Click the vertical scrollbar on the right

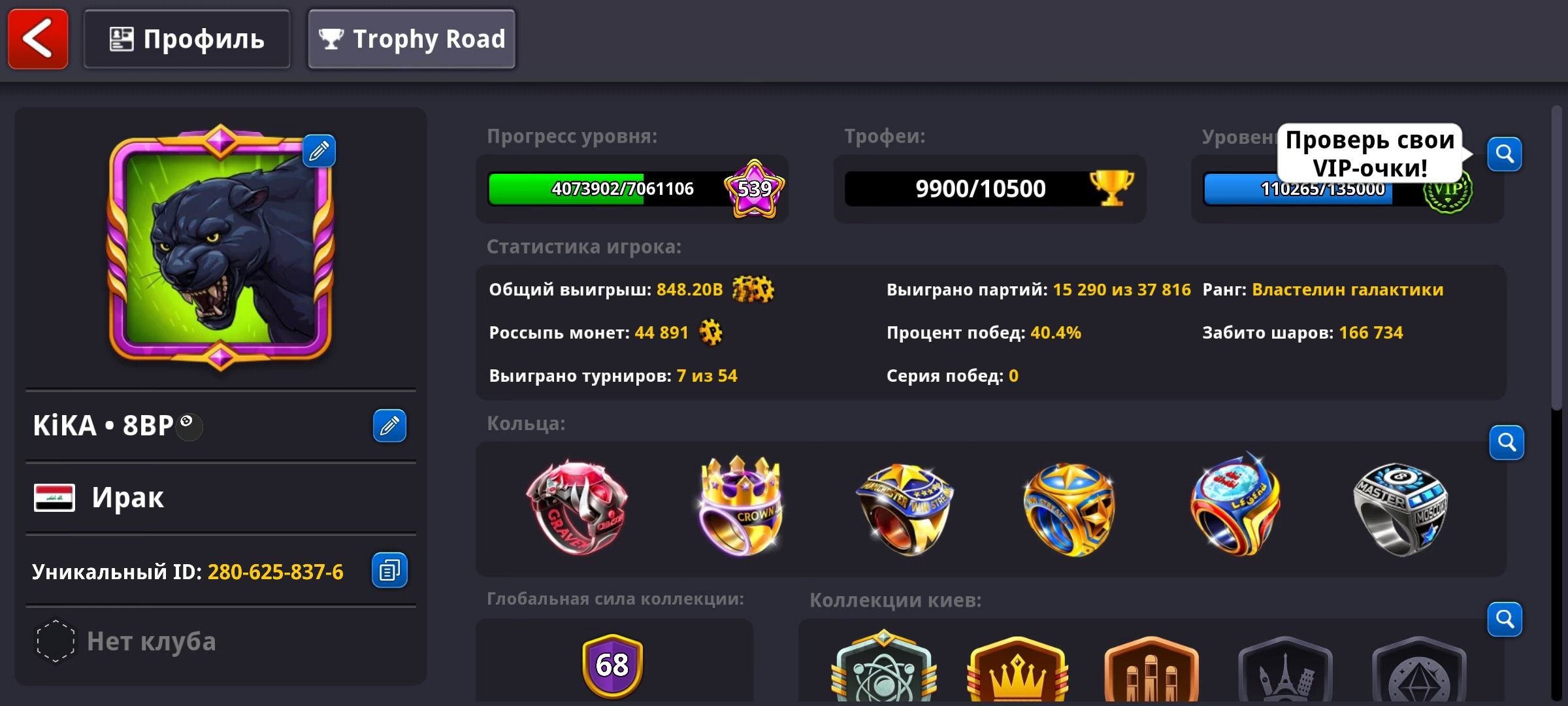coord(1558,258)
